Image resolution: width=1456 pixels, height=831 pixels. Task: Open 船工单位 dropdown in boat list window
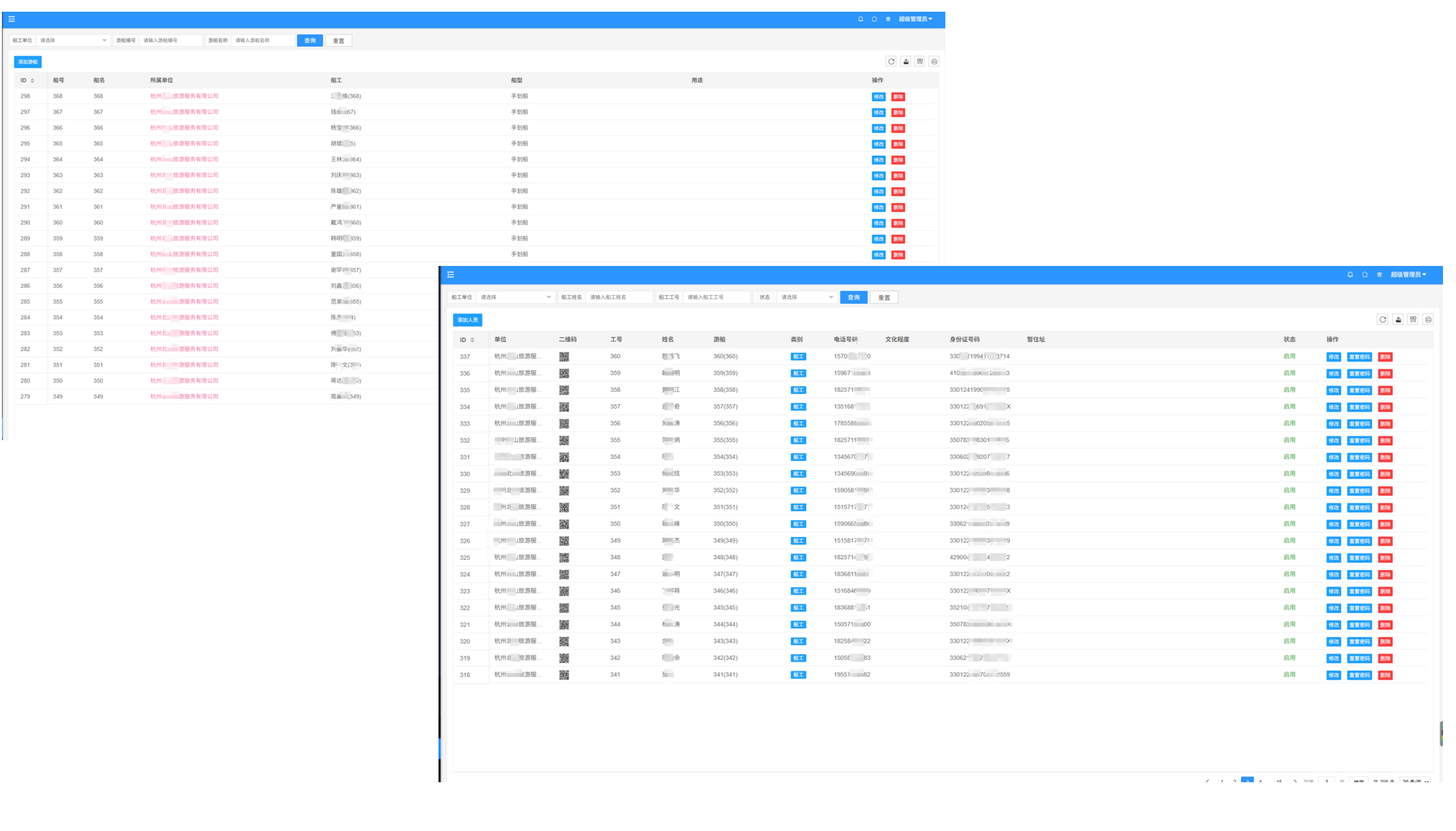click(73, 40)
